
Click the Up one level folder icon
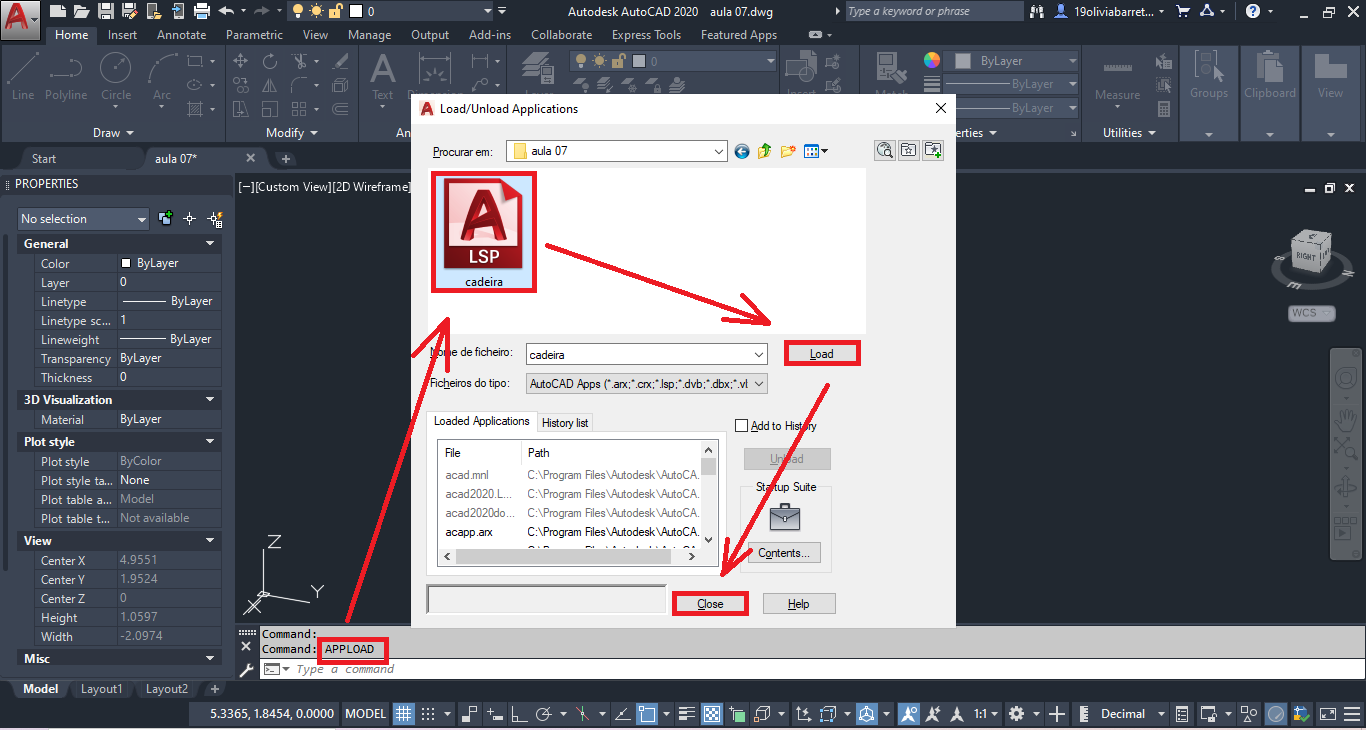[x=765, y=151]
